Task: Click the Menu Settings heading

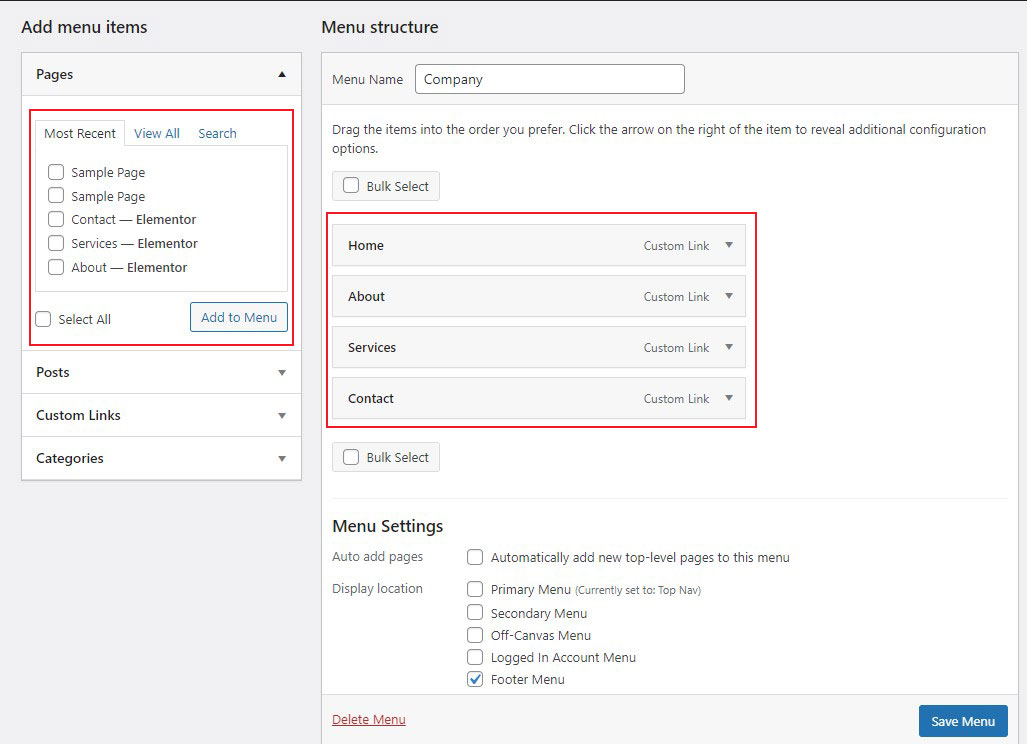Action: (x=388, y=526)
